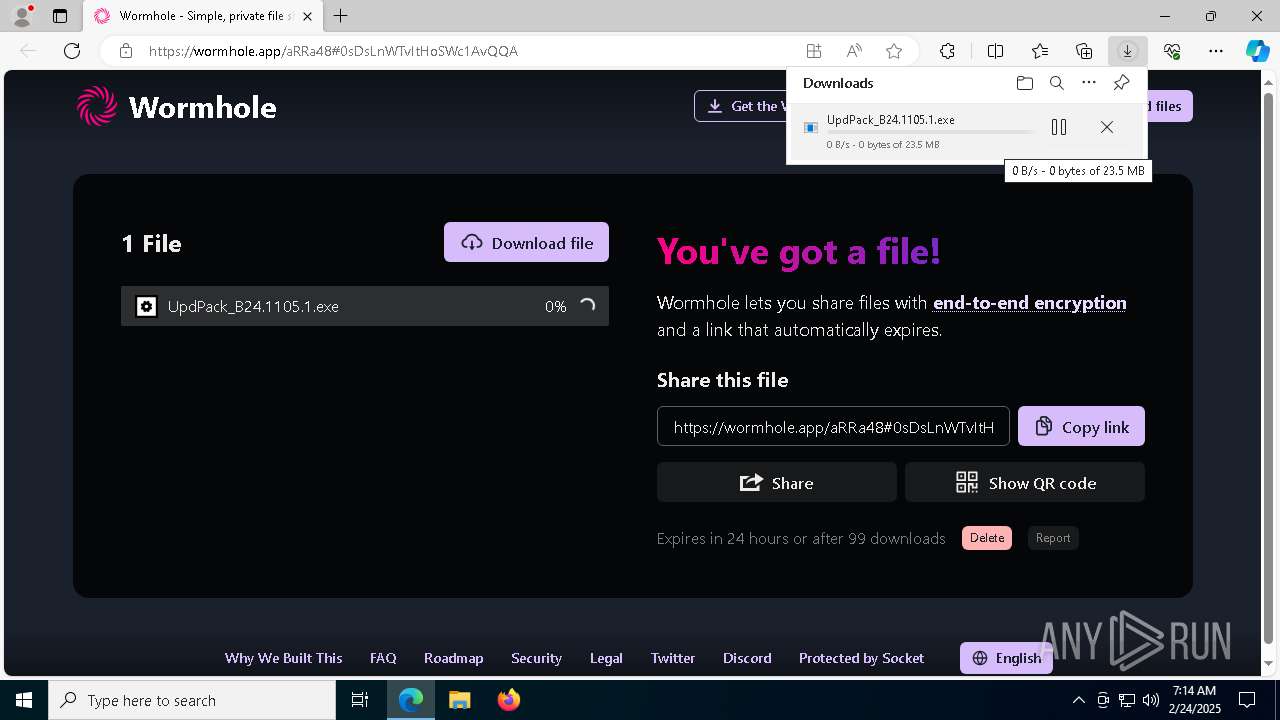Click the Wormhole logo
The height and width of the screenshot is (720, 1280).
tap(176, 106)
